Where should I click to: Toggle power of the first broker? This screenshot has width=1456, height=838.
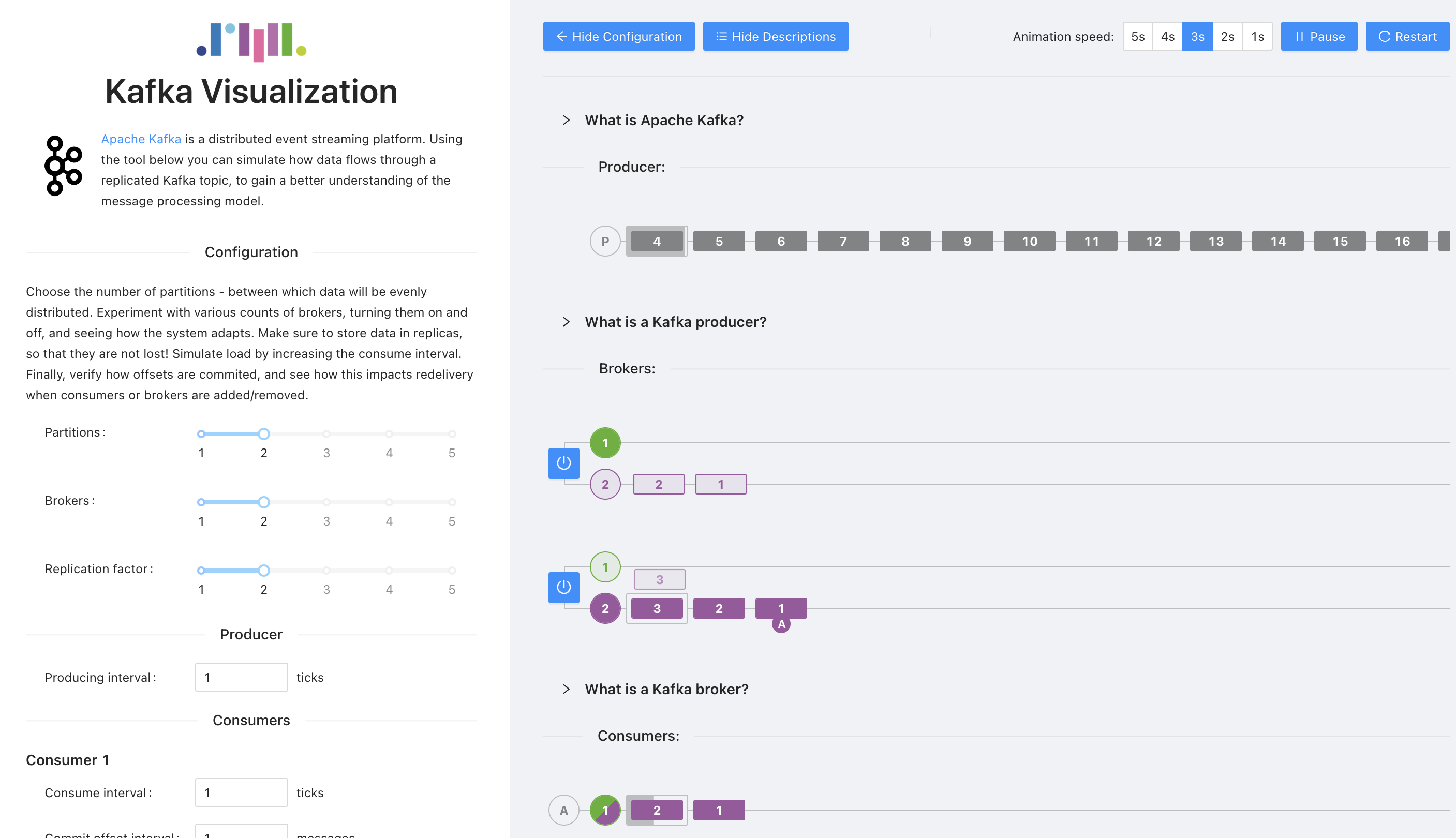pyautogui.click(x=563, y=463)
